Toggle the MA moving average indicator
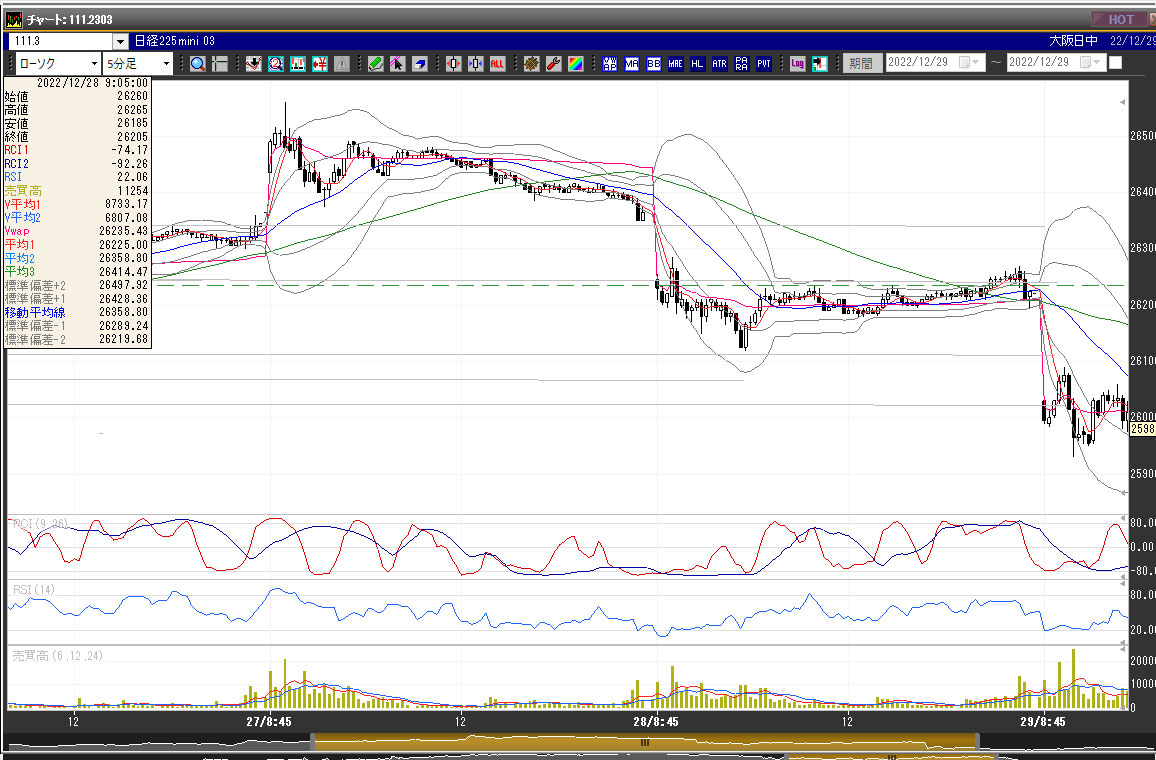 point(632,64)
